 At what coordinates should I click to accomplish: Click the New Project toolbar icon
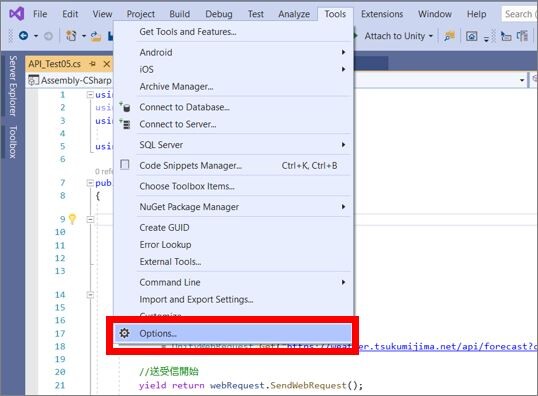[71, 35]
